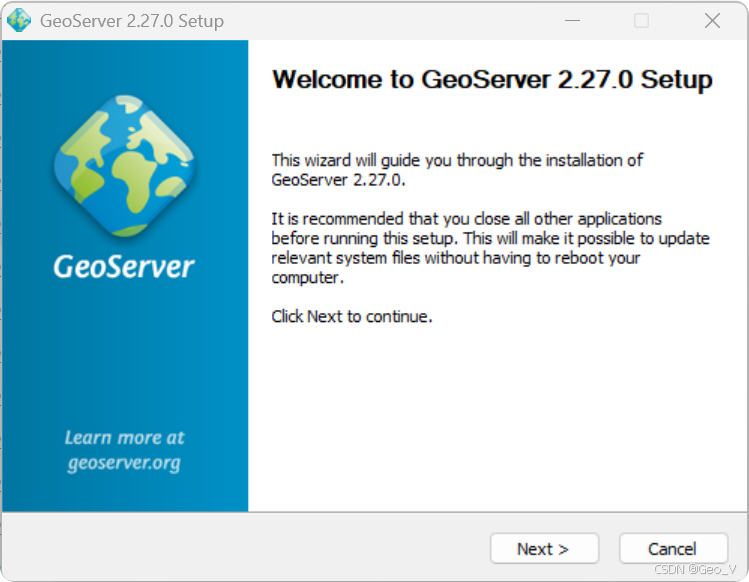This screenshot has height=582, width=749.
Task: Click the GeoServer wordmark below the globe
Action: coord(124,267)
